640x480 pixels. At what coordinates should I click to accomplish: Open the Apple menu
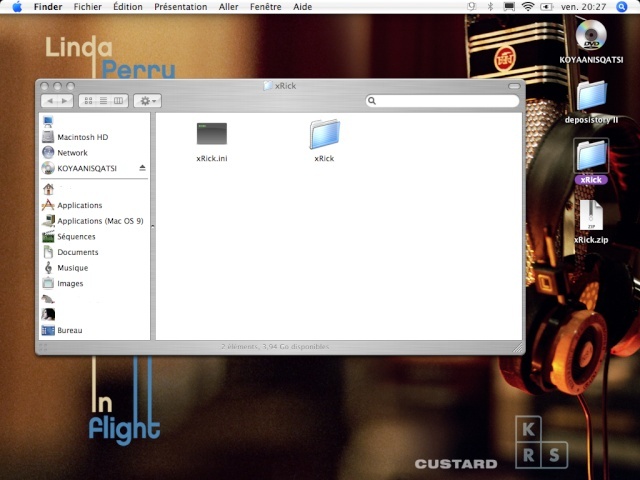[17, 7]
